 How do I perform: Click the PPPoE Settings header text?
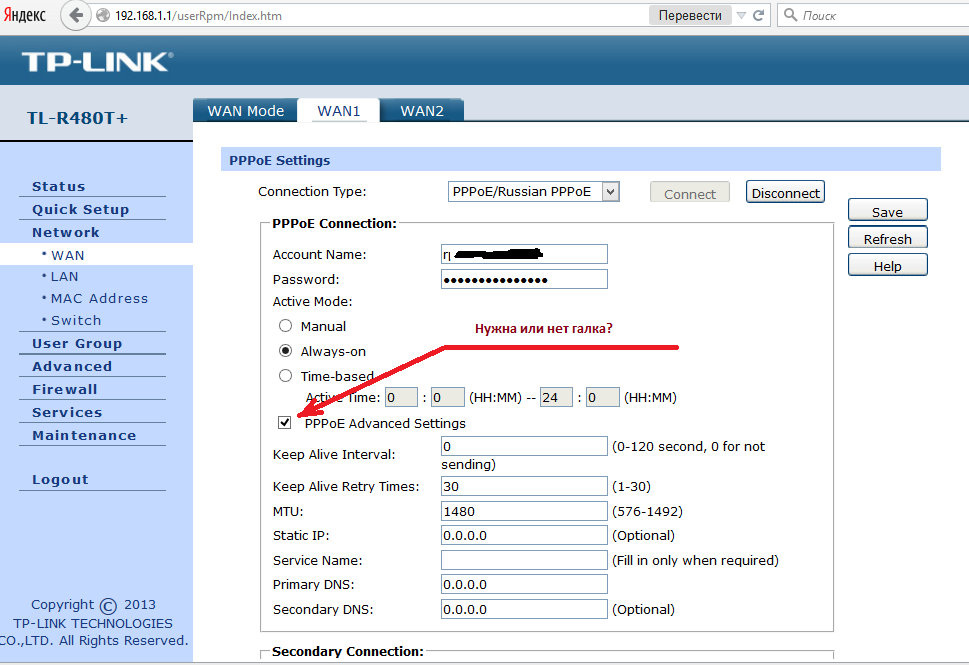tap(279, 160)
